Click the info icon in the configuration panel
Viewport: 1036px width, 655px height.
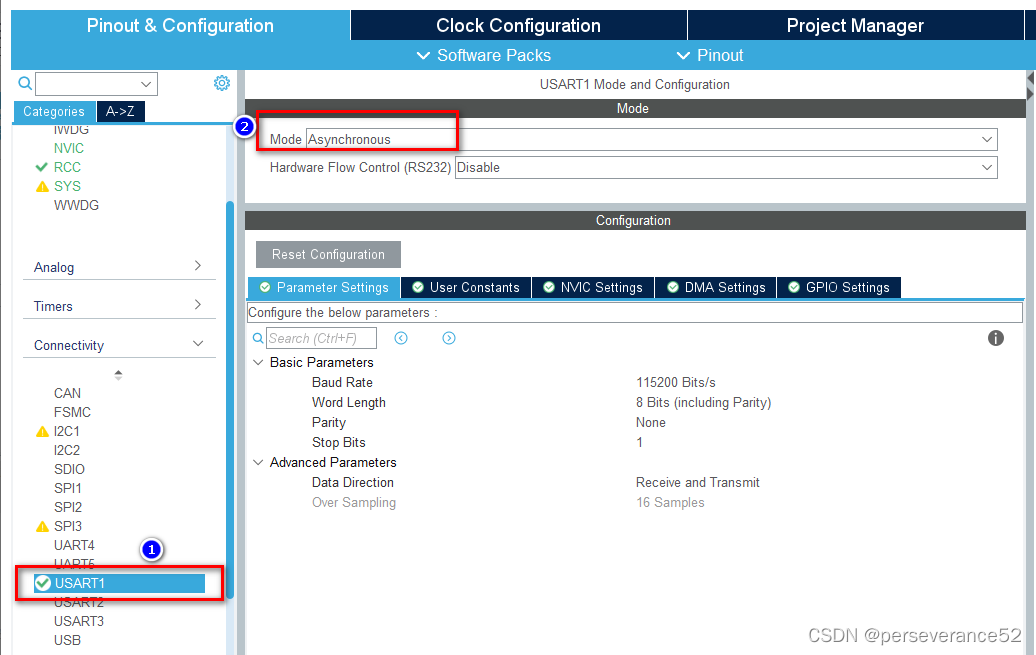996,338
